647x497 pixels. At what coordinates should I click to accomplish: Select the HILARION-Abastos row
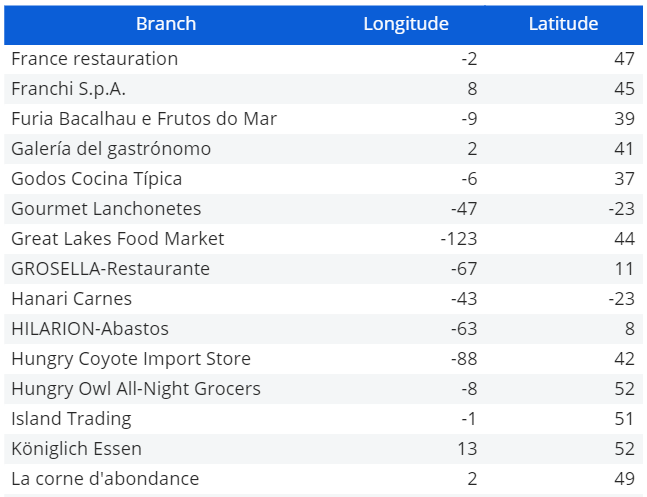tap(90, 329)
